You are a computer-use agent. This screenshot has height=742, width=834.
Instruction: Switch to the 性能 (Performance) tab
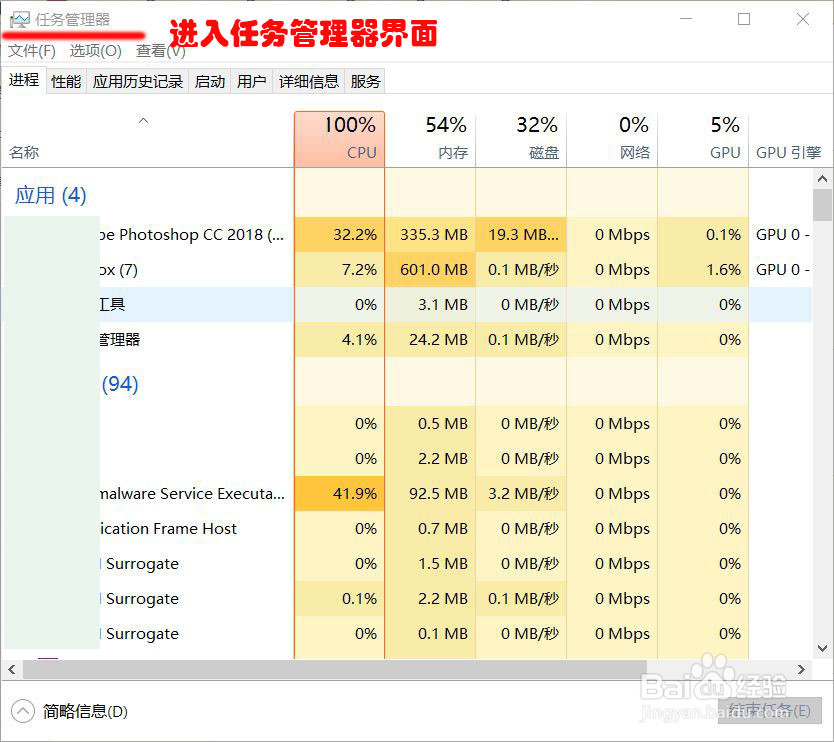tap(65, 81)
